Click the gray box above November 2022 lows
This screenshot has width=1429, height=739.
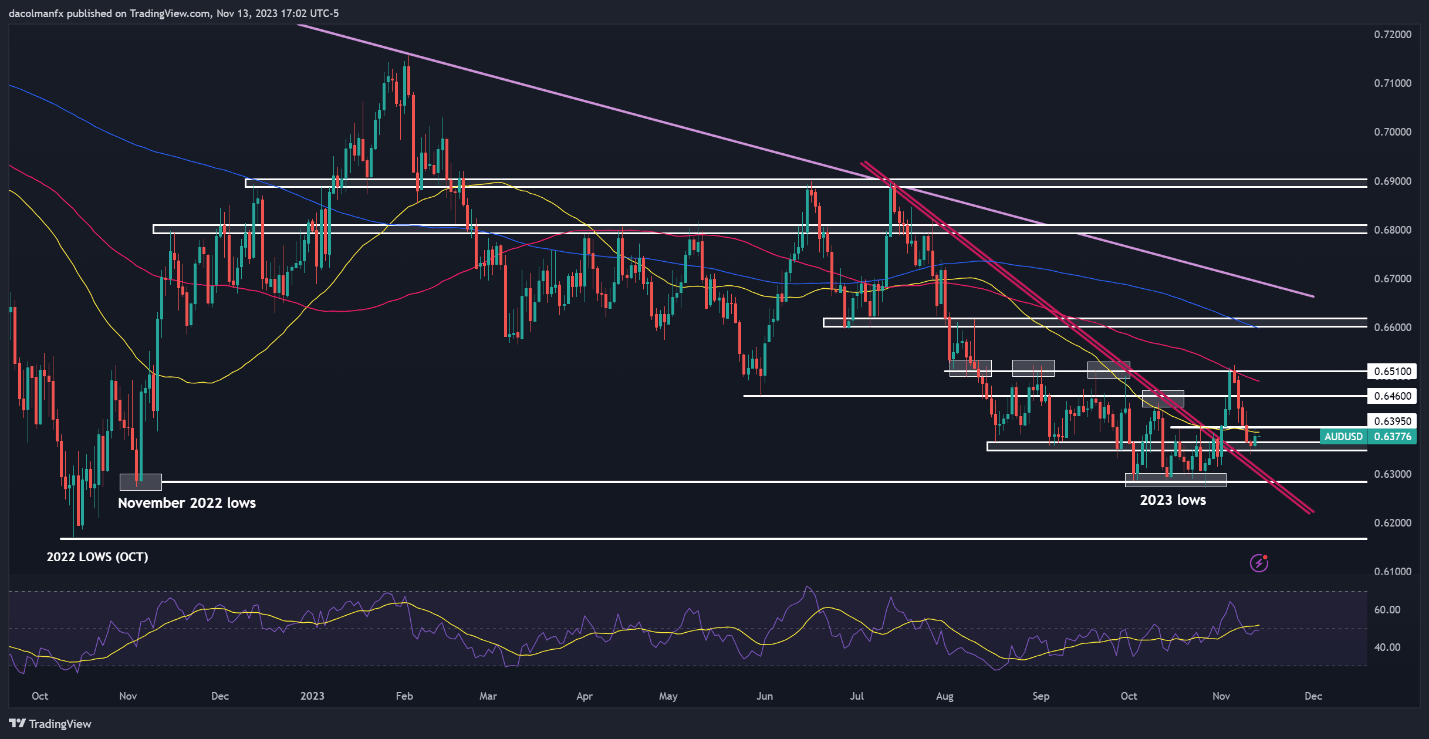[x=140, y=481]
